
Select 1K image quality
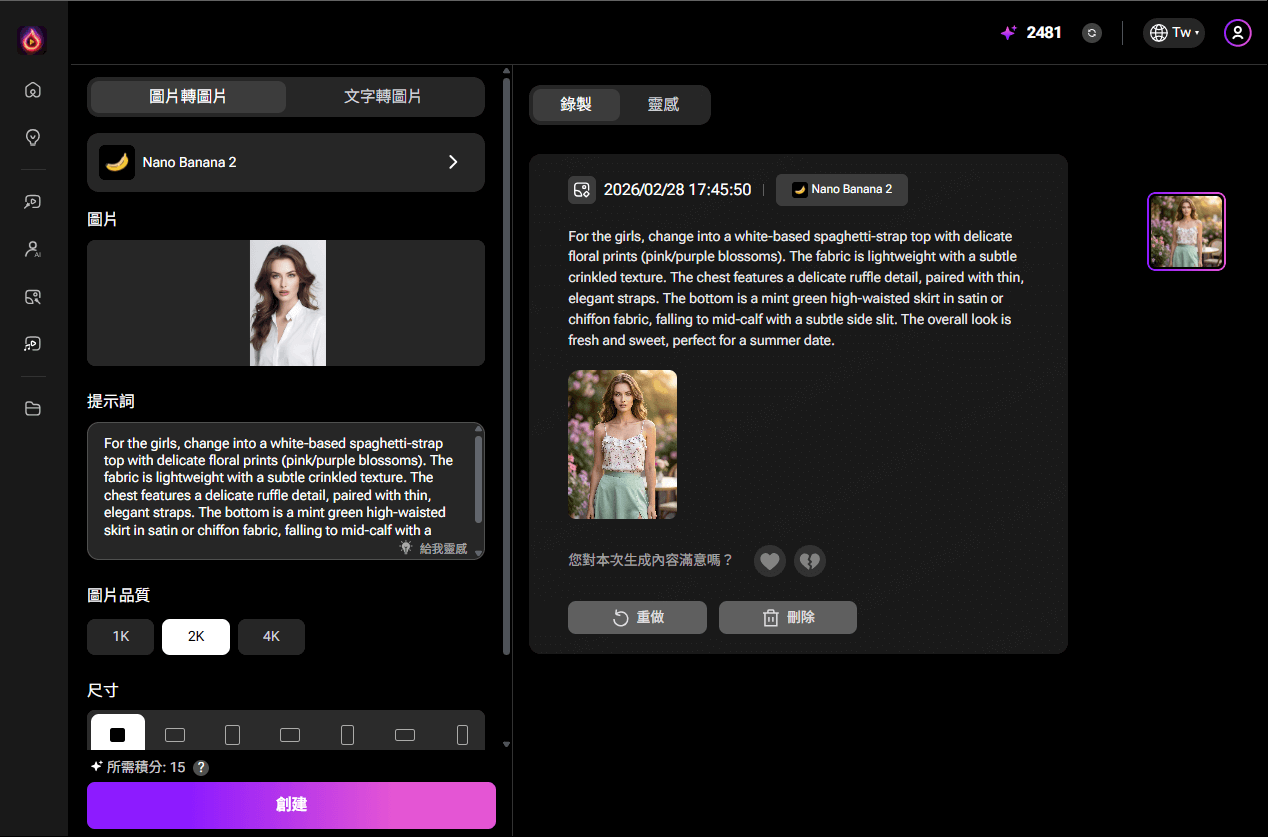coord(121,637)
